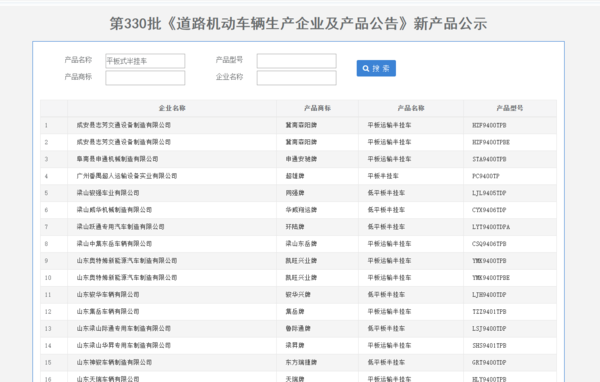Image resolution: width=600 pixels, height=382 pixels.
Task: Click brand 超雄牌 in row 4
Action: pos(295,176)
